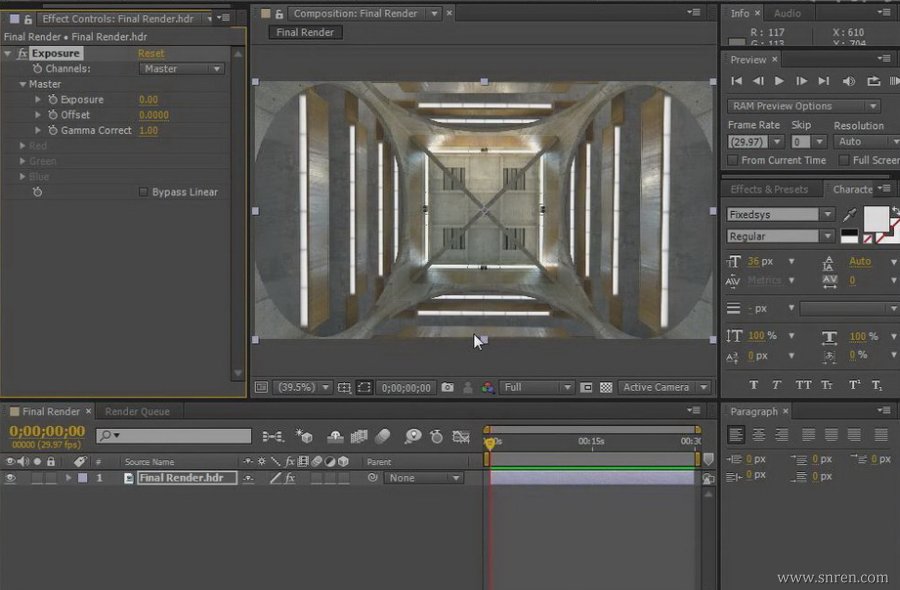Toggle the transparency grid icon
The image size is (900, 590).
[606, 387]
